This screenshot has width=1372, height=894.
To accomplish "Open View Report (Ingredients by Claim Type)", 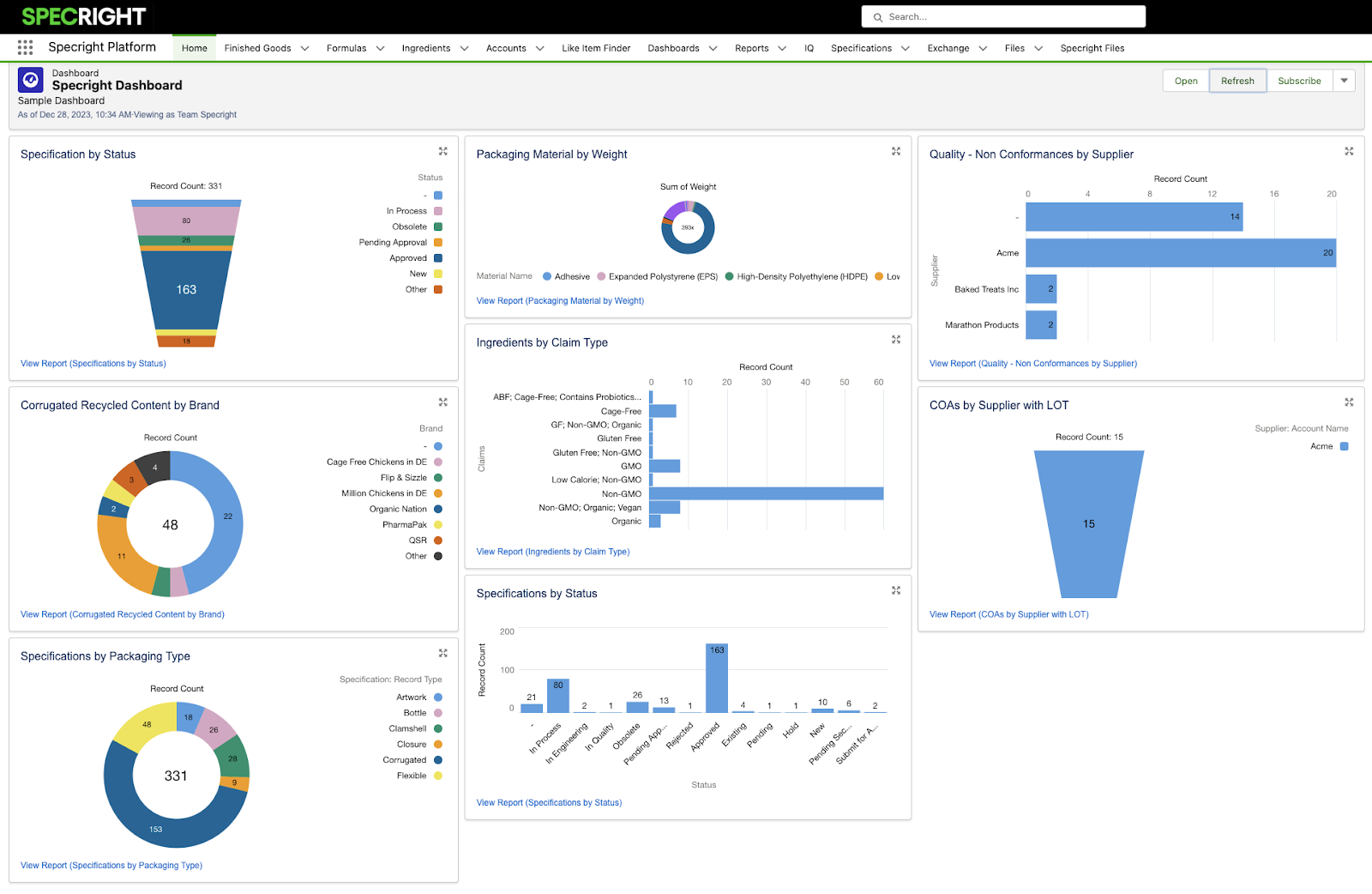I will pyautogui.click(x=553, y=552).
